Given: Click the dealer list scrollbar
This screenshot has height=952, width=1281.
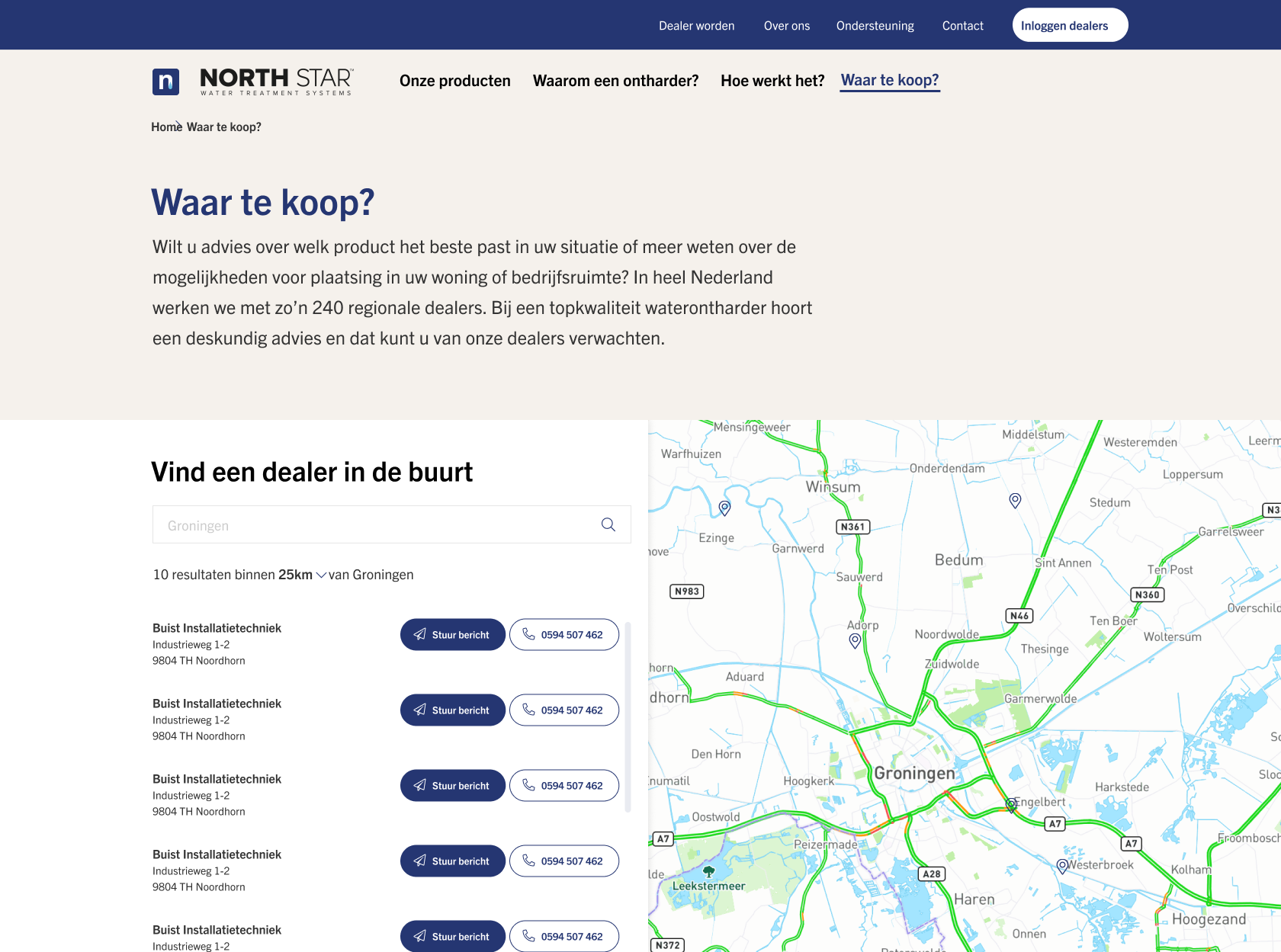Looking at the screenshot, I should (x=628, y=716).
